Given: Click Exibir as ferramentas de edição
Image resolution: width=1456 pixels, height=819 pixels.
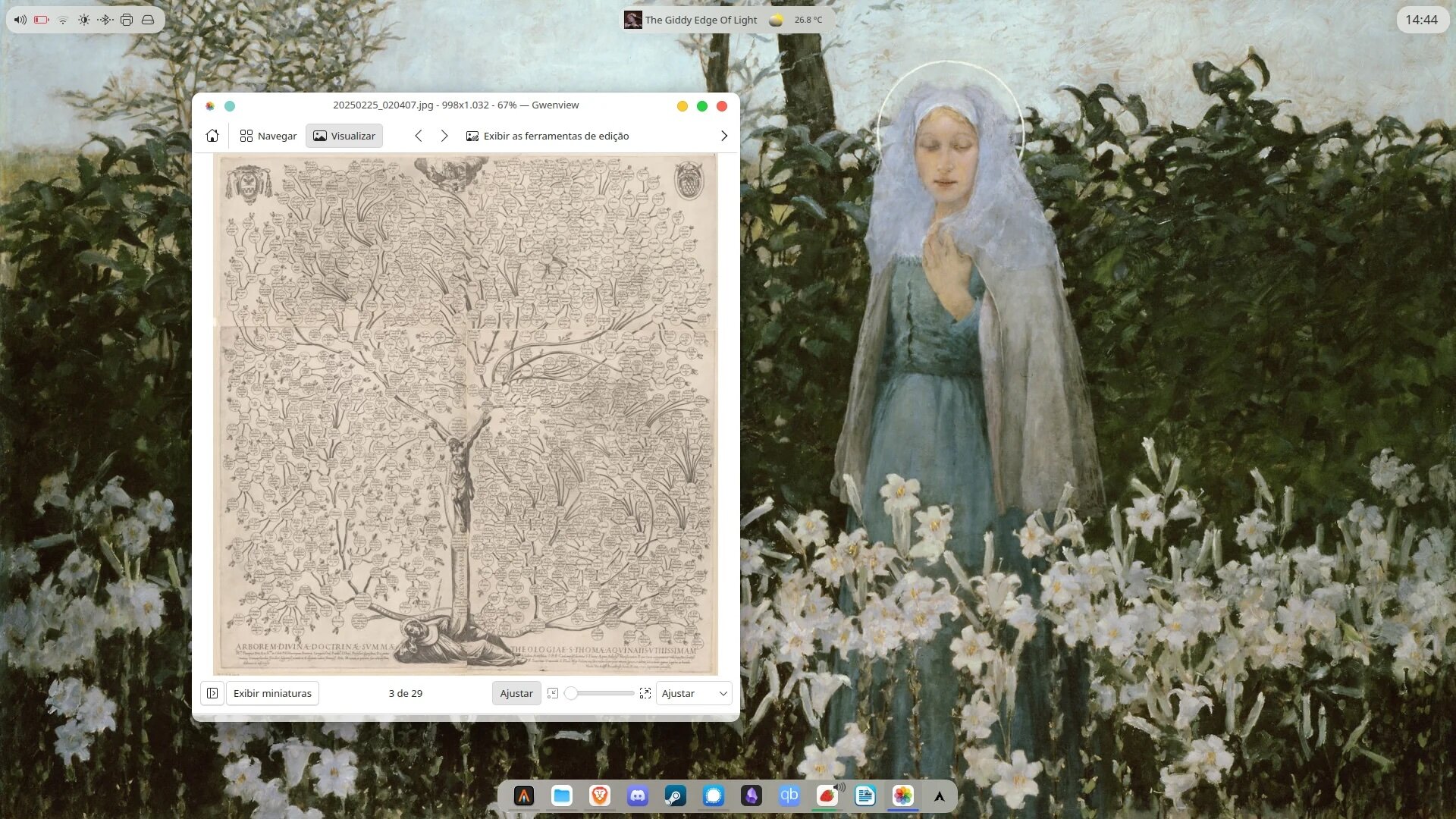Looking at the screenshot, I should [x=548, y=136].
